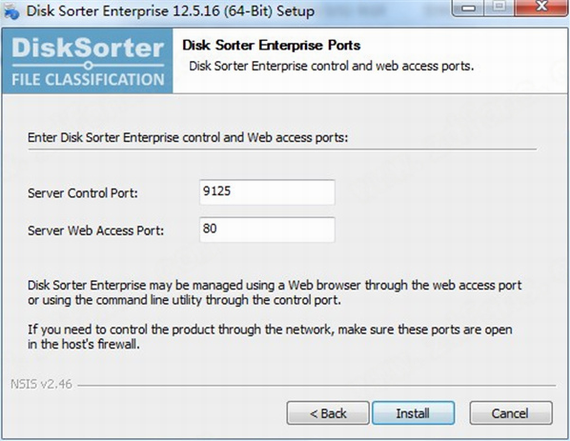
Task: Start installation with the Install button
Action: [x=413, y=413]
